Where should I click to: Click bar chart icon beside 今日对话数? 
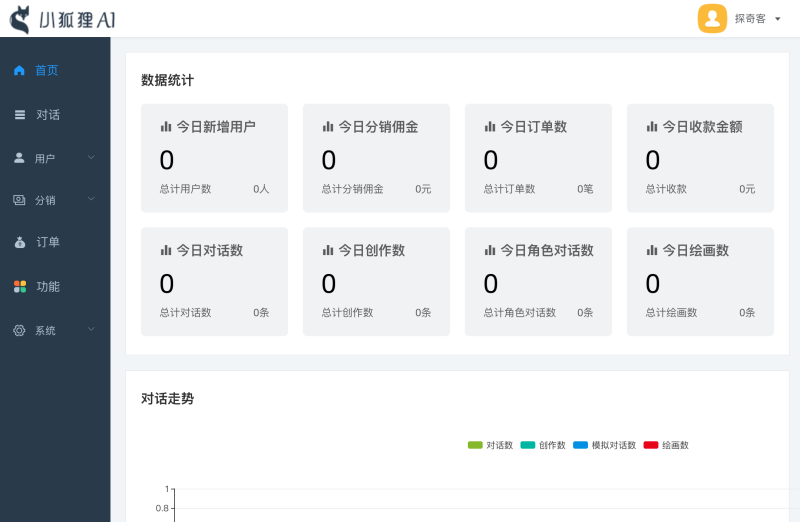pos(166,250)
